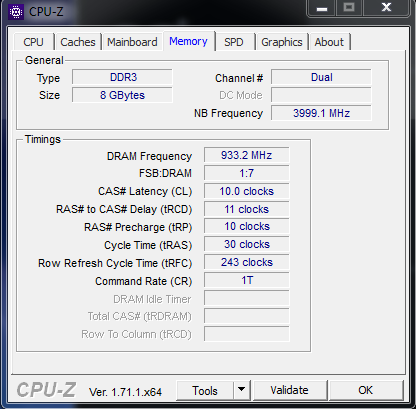Click the DRAM Frequency value 933.2 MHz
Viewport: 416px width, 409px height.
(247, 155)
